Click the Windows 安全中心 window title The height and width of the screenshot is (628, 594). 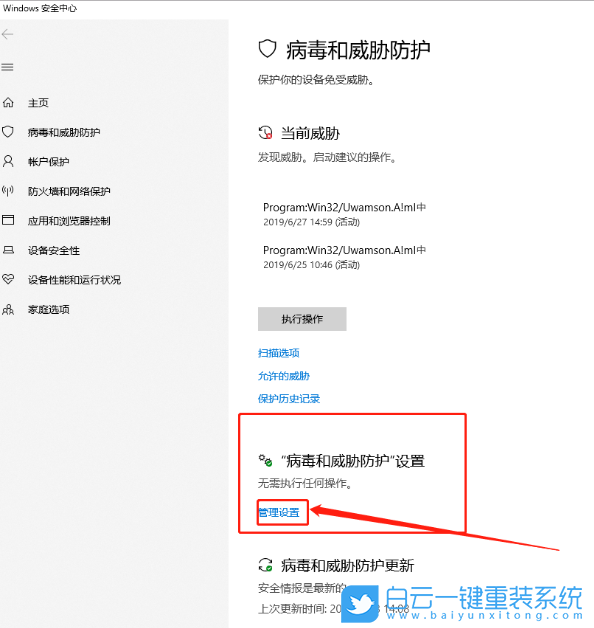[40, 8]
